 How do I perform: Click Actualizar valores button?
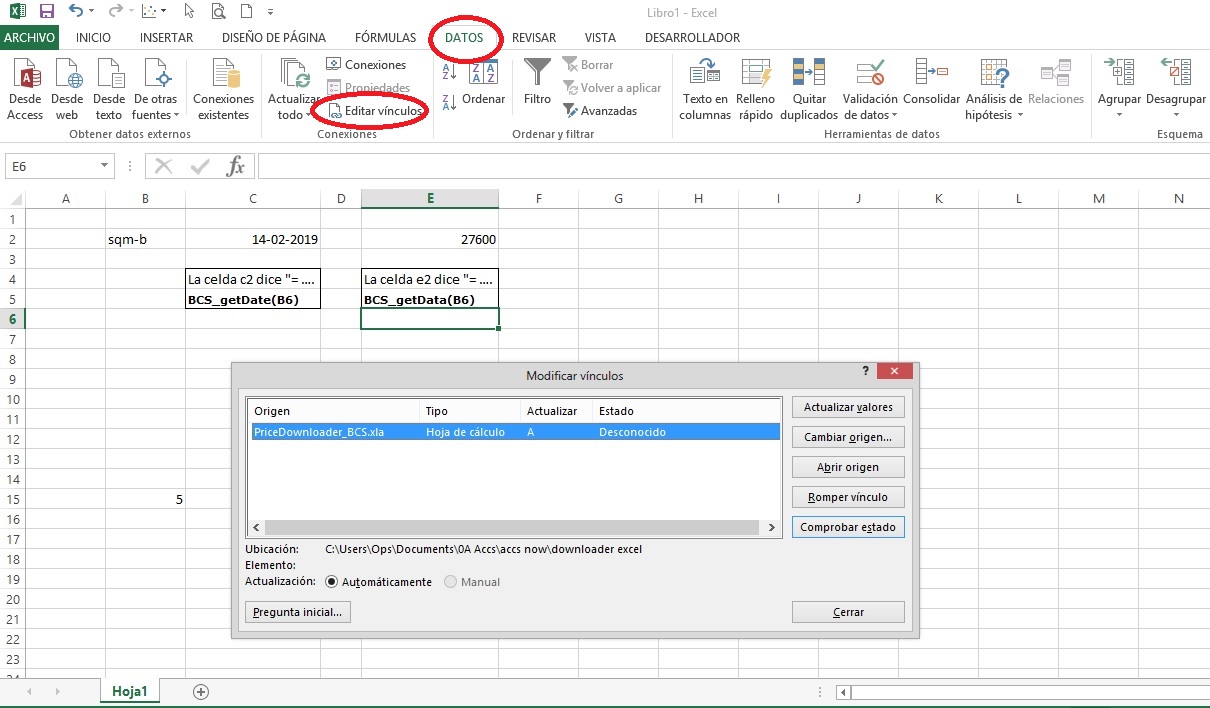848,407
